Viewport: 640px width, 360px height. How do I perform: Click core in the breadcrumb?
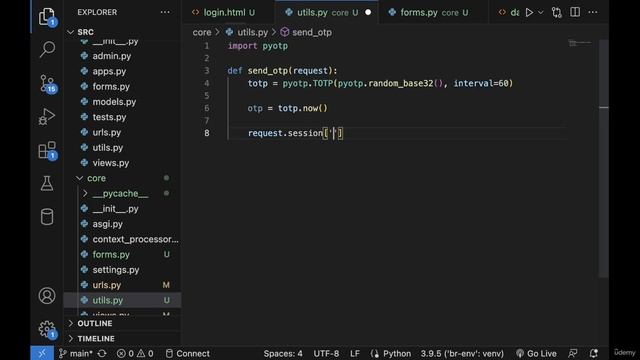click(x=202, y=32)
